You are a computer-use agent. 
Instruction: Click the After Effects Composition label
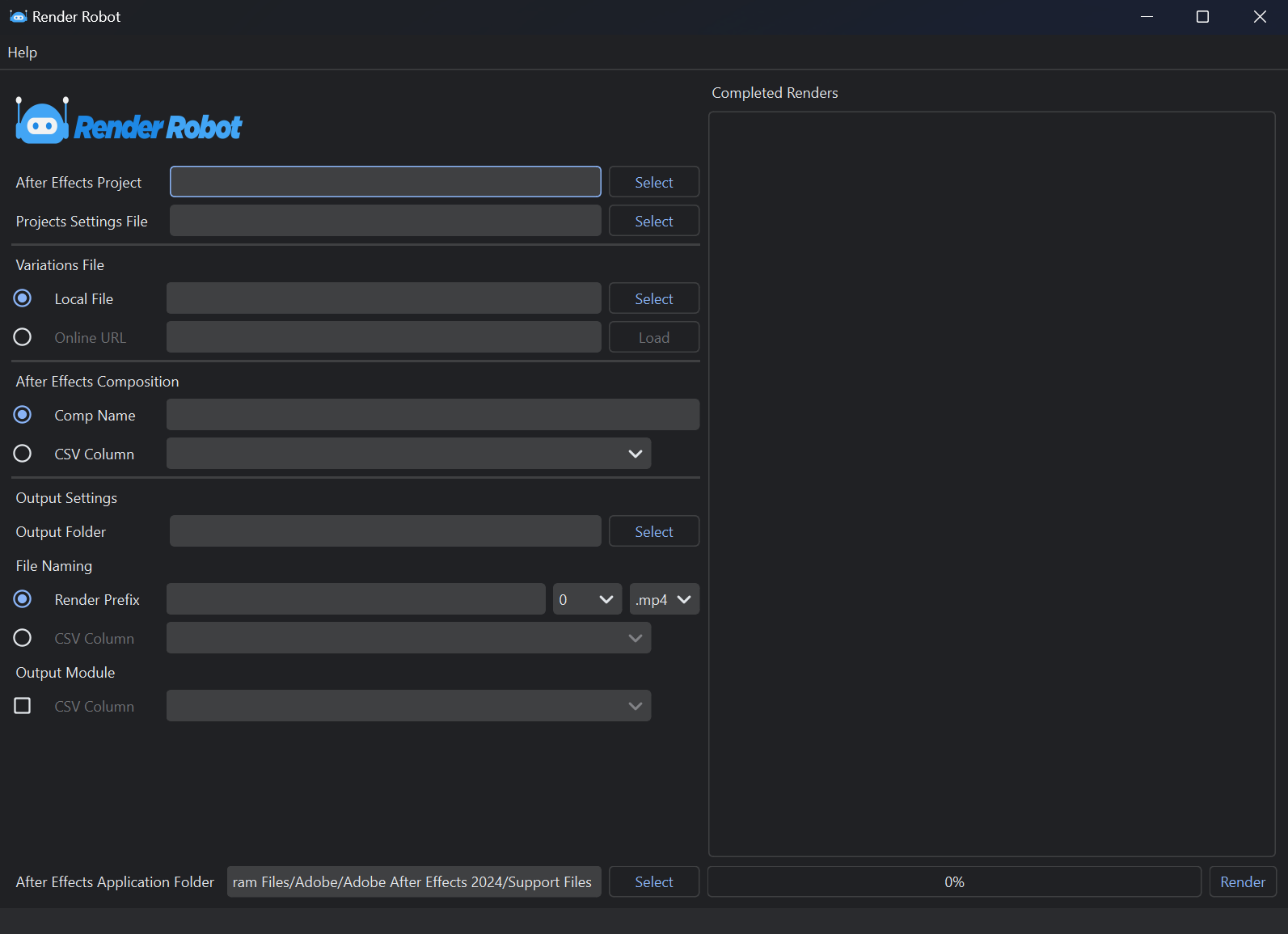click(97, 382)
